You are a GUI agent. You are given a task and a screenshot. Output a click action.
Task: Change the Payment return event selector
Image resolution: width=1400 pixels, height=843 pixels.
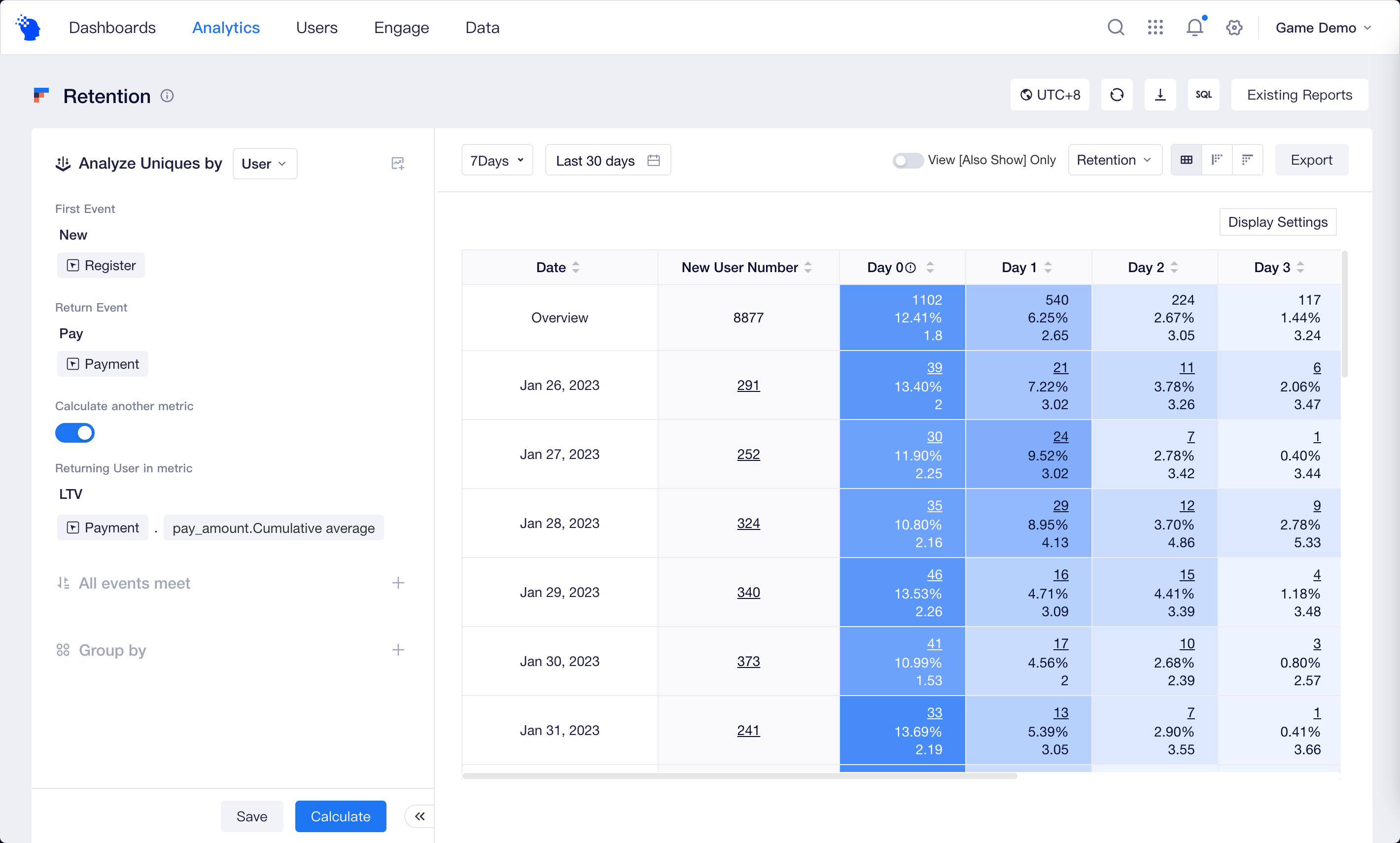click(x=103, y=363)
